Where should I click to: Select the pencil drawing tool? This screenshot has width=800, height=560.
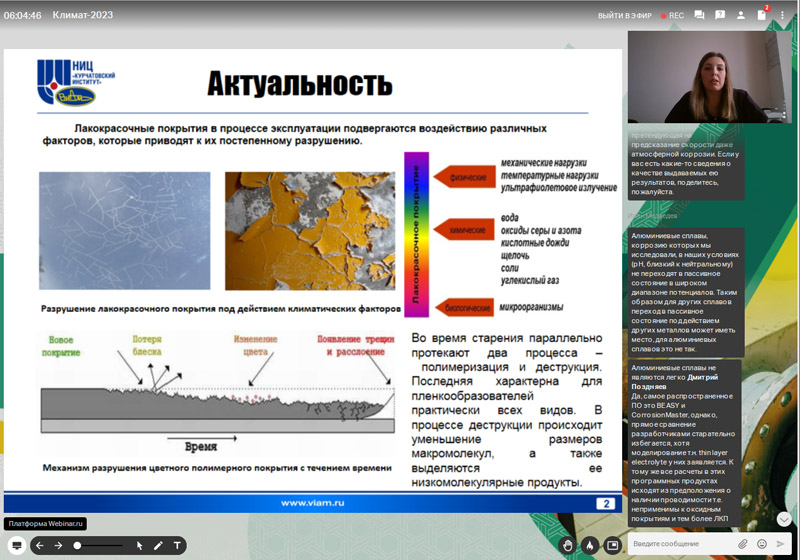[158, 545]
